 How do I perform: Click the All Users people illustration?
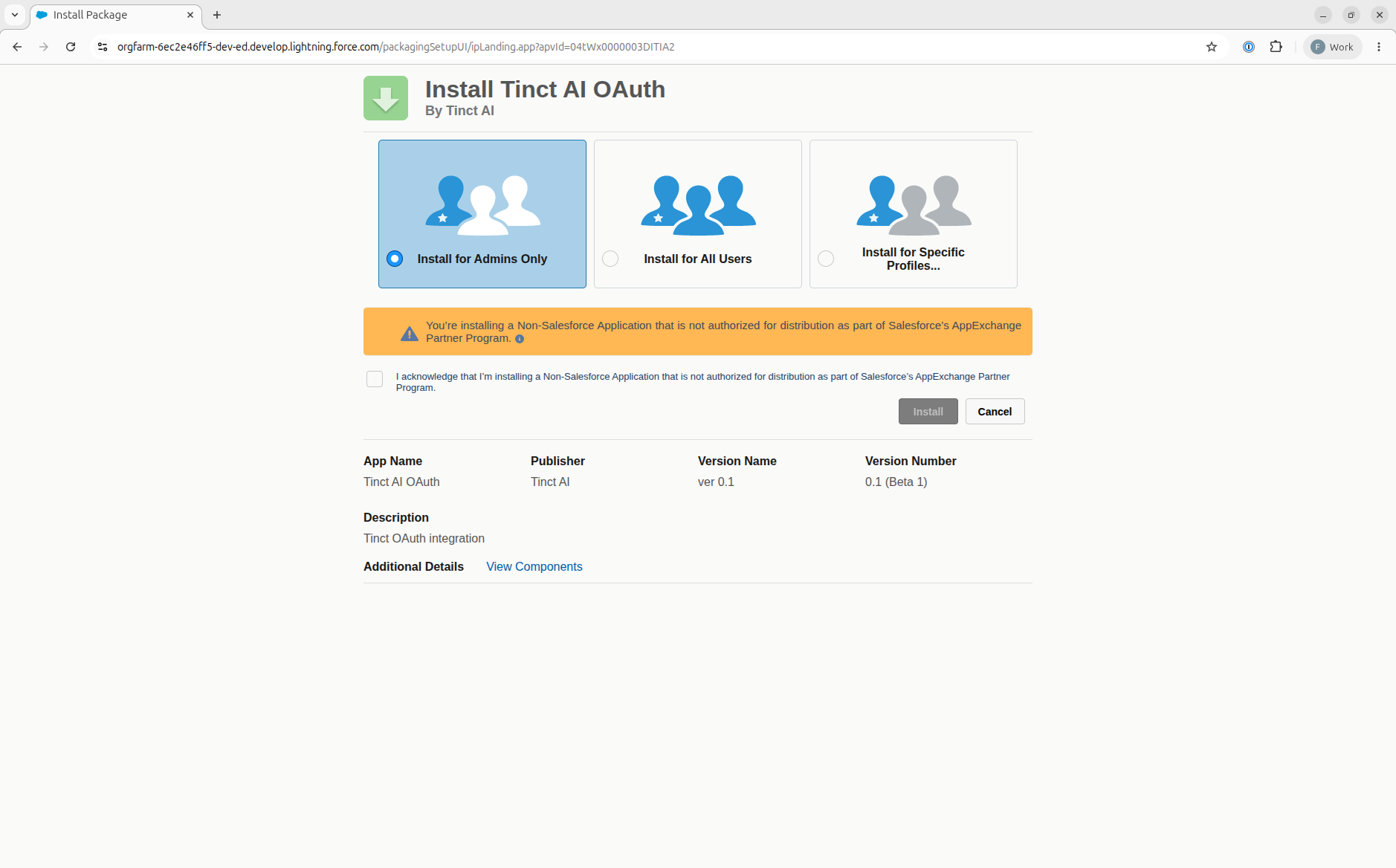698,205
